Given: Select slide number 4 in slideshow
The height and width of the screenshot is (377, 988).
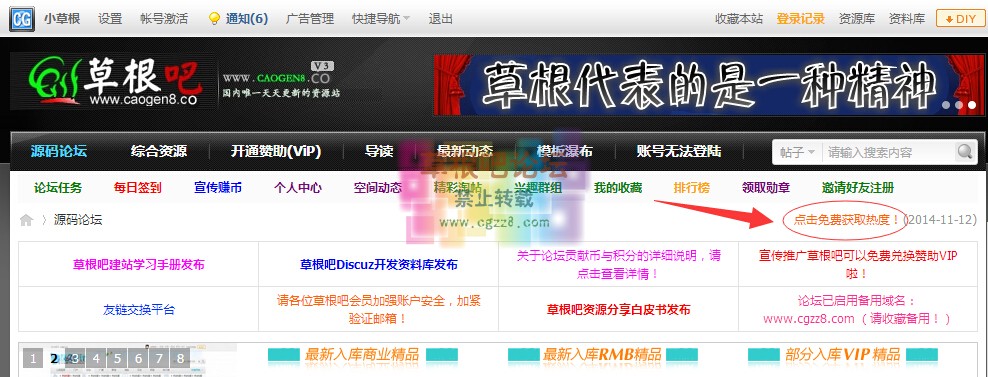Looking at the screenshot, I should tap(96, 359).
